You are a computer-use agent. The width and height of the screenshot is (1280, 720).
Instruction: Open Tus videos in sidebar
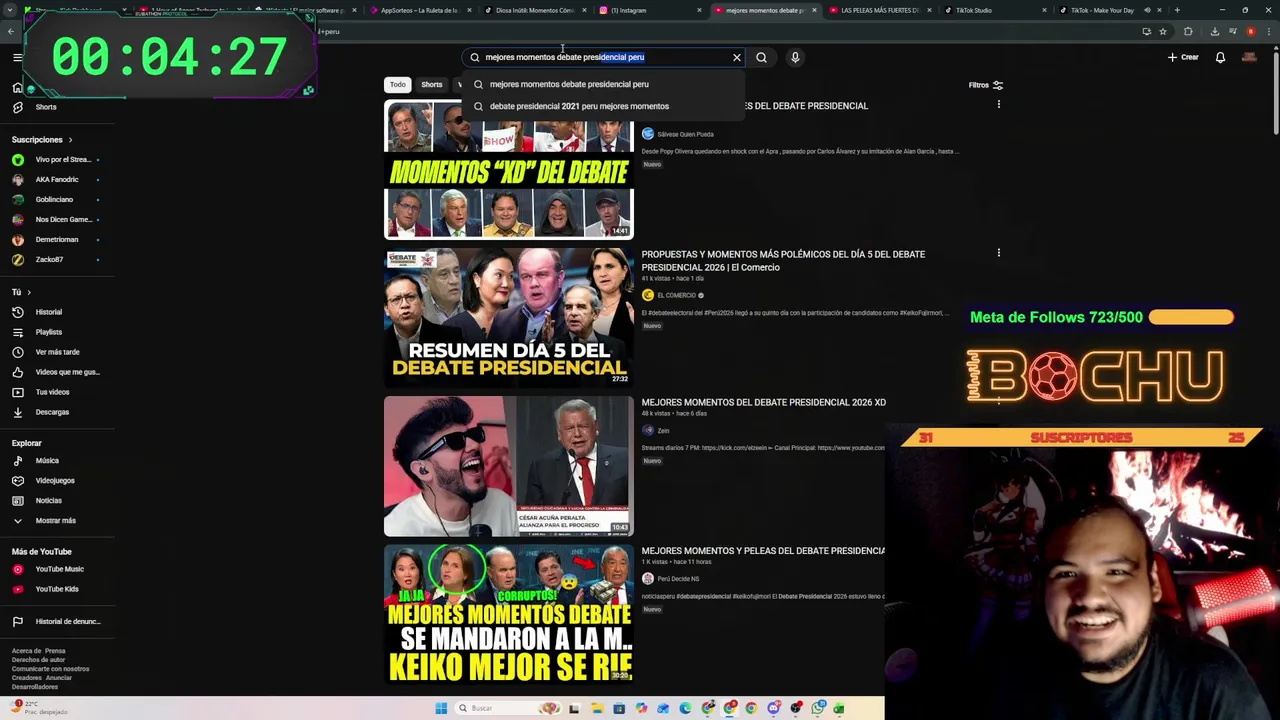click(50, 392)
